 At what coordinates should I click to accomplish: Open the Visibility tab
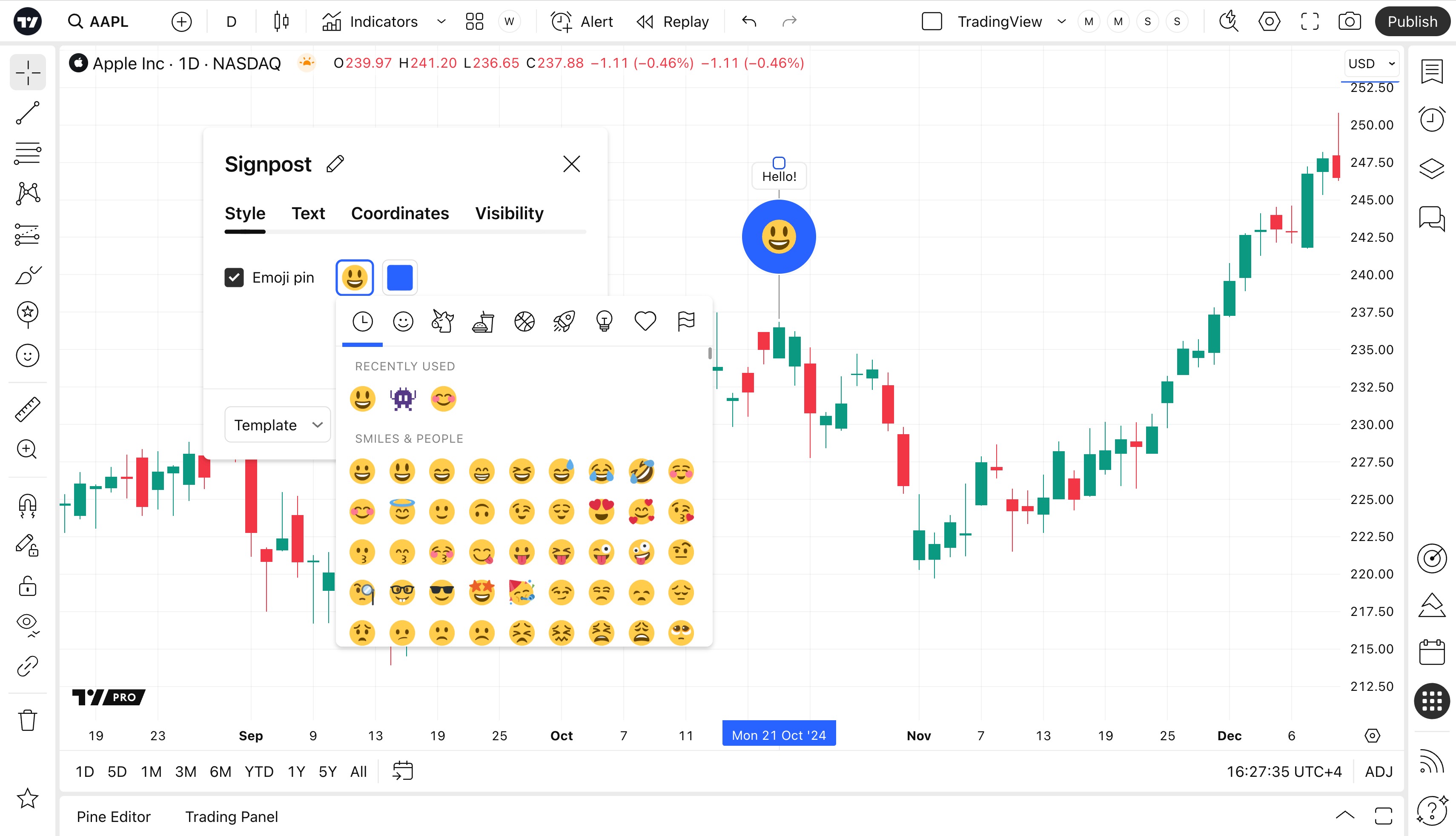[x=509, y=214]
